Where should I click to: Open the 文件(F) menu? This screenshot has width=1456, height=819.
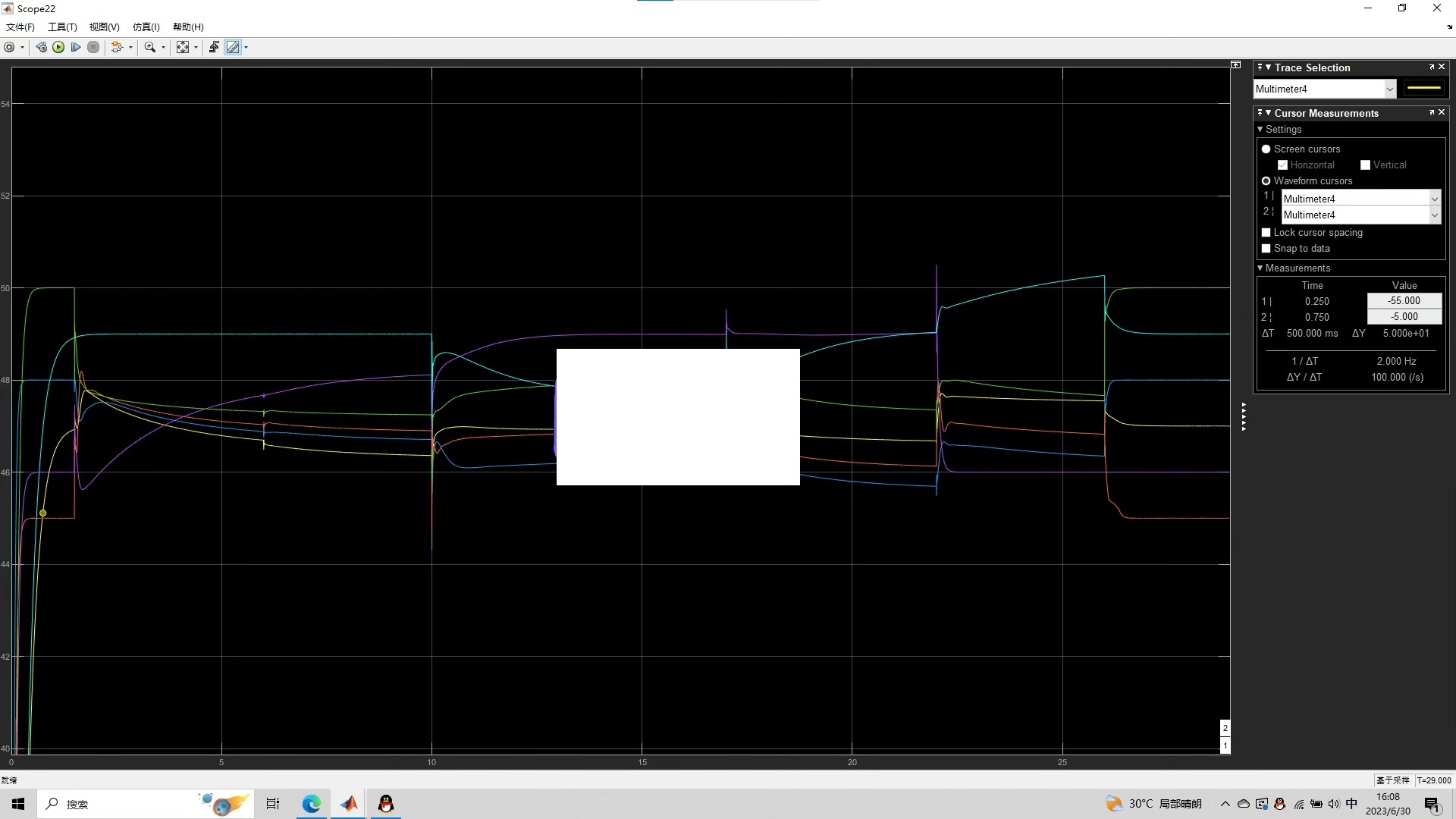tap(20, 27)
